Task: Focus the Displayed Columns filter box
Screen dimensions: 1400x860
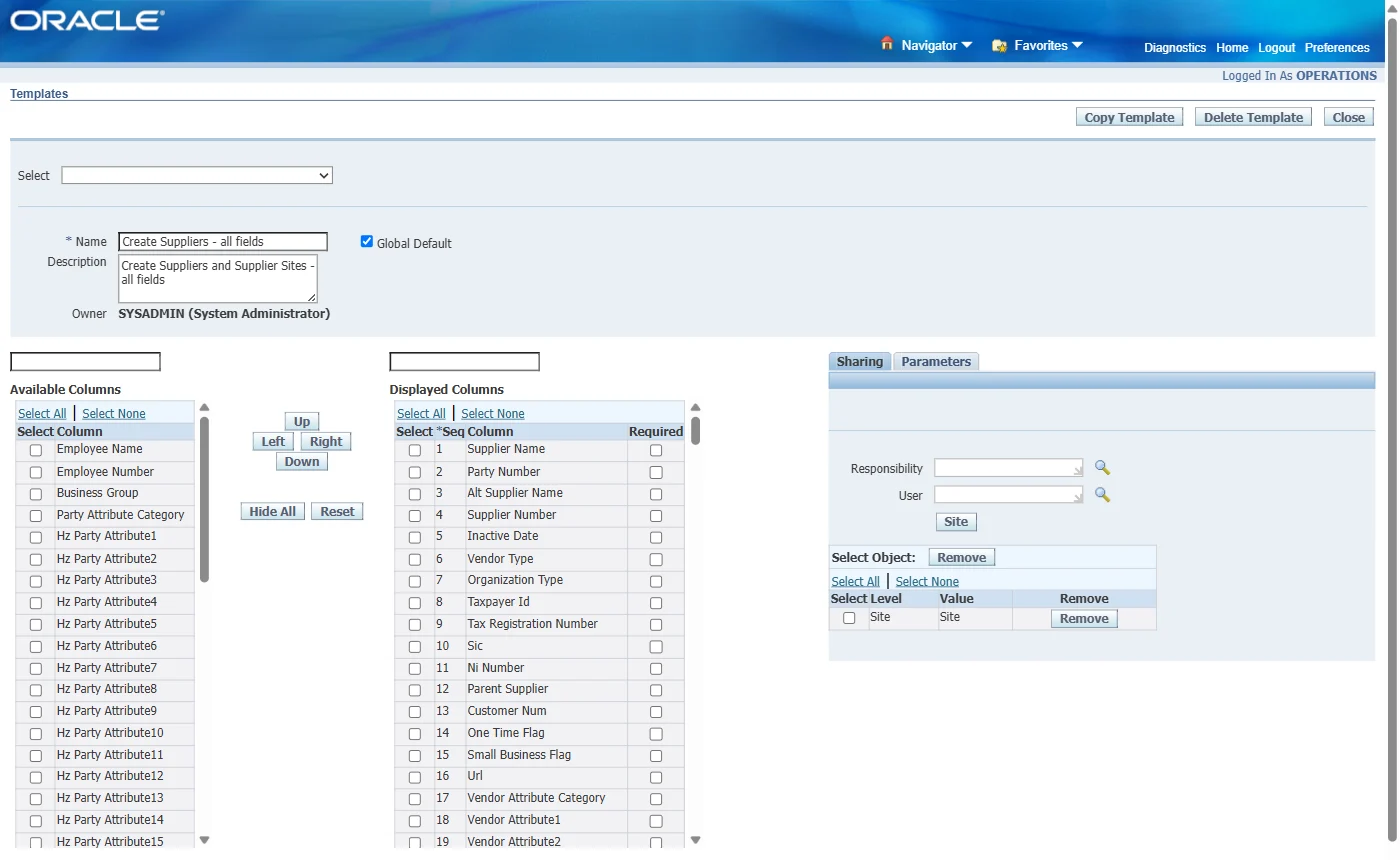Action: coord(464,362)
